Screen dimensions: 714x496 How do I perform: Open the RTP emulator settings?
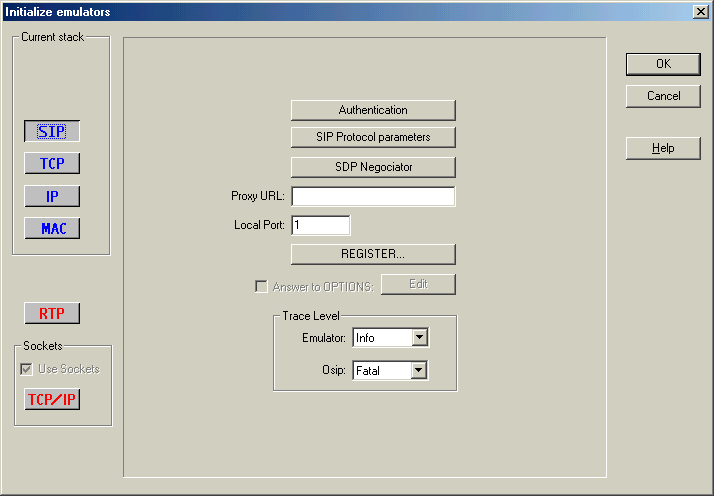(52, 313)
